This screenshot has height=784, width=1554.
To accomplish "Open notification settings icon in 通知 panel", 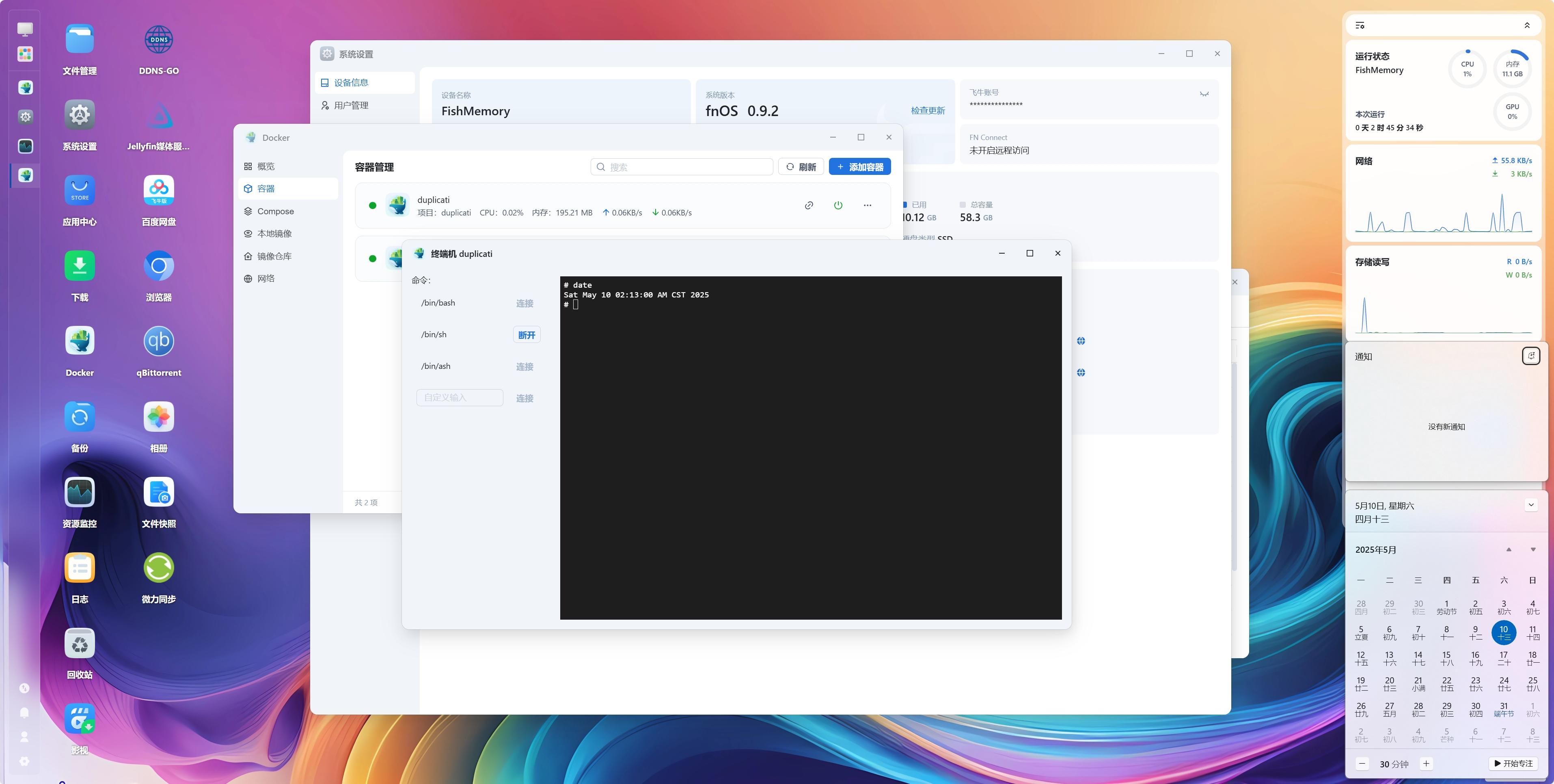I will pos(1531,356).
